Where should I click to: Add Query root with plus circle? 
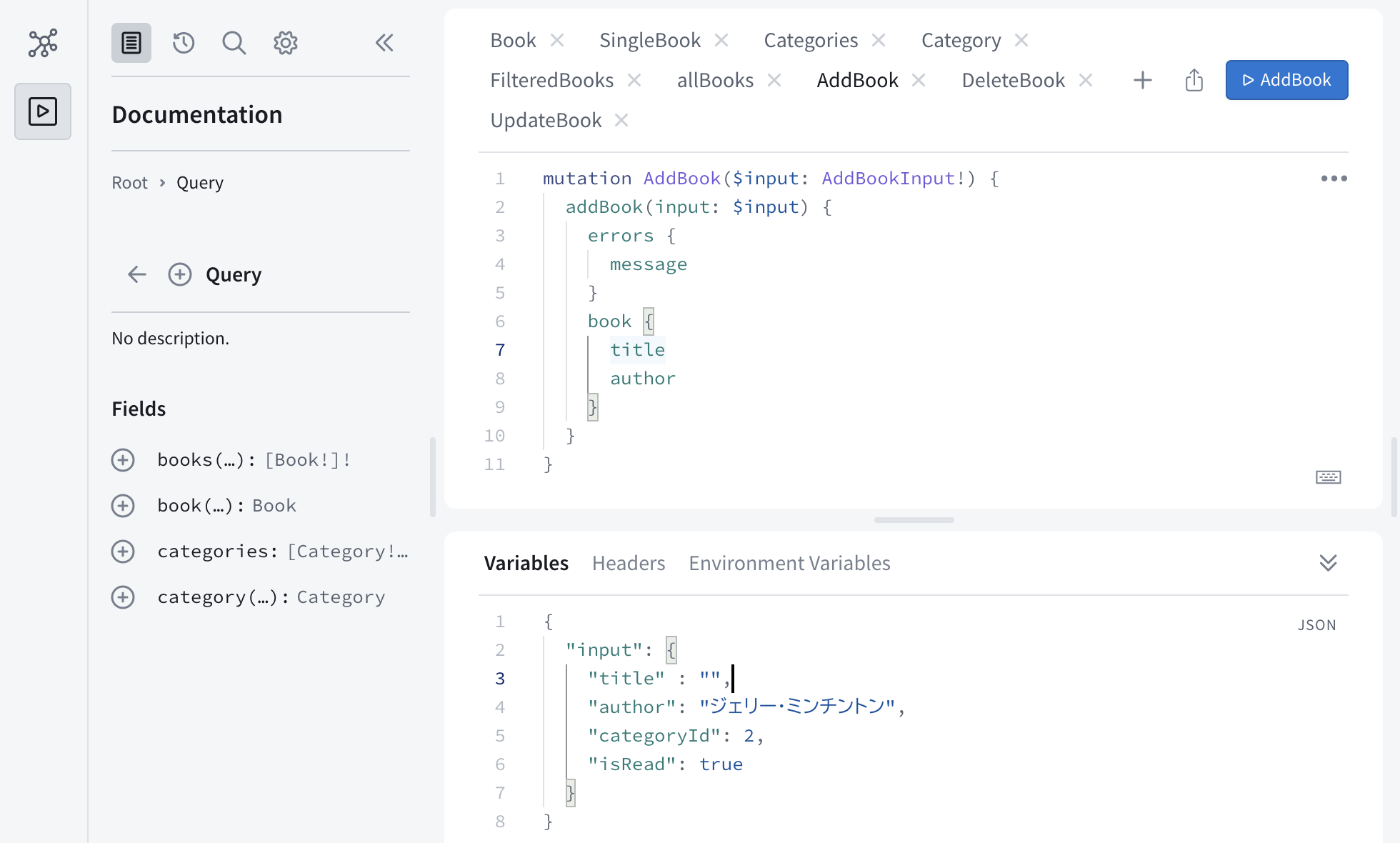coord(180,274)
